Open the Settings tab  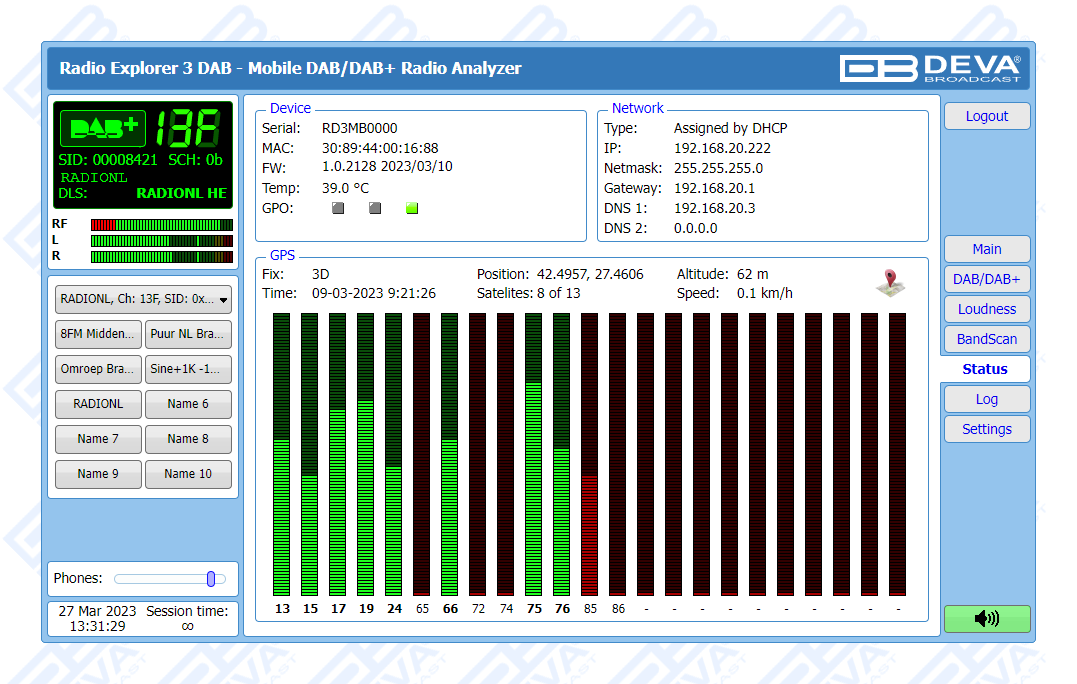click(986, 429)
